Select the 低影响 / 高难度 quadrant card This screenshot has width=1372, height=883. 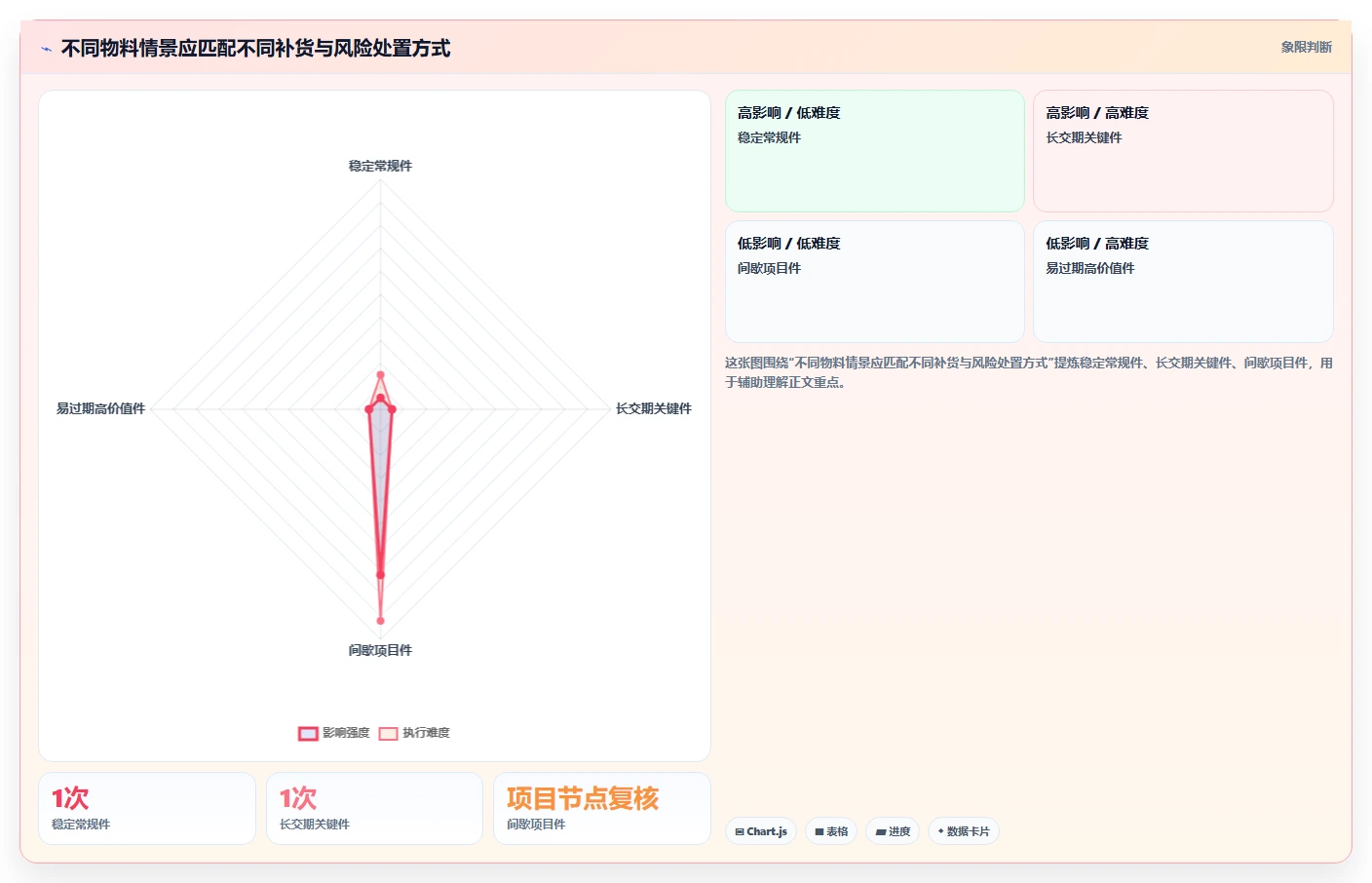click(x=1183, y=282)
